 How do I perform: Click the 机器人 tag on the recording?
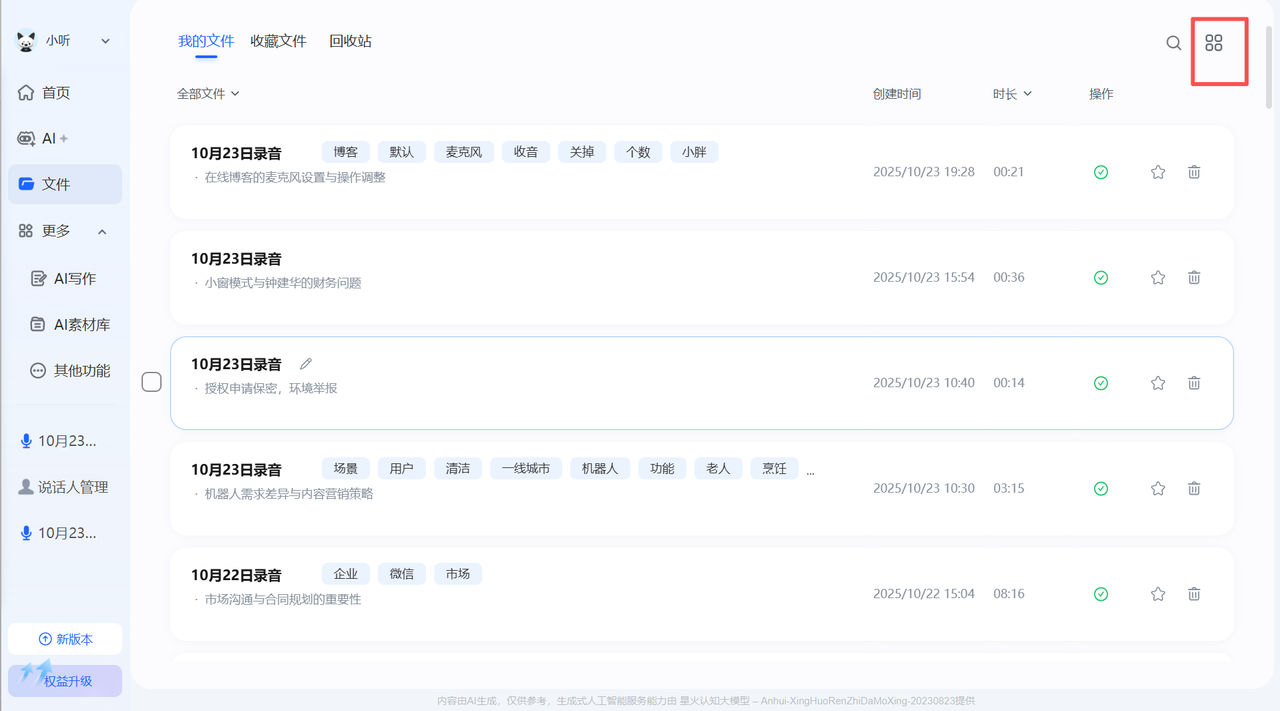[x=600, y=468]
